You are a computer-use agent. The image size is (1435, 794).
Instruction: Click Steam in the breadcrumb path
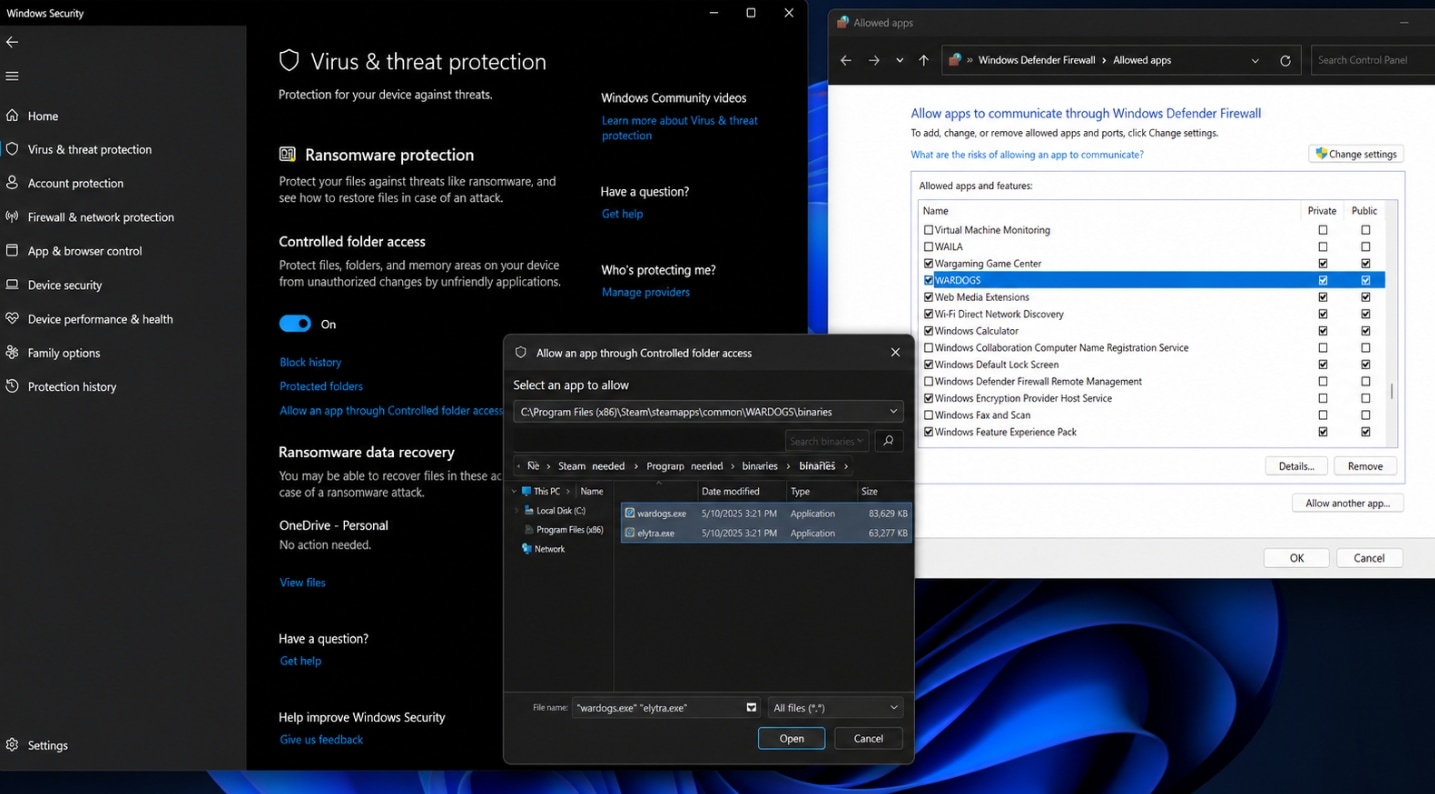571,466
